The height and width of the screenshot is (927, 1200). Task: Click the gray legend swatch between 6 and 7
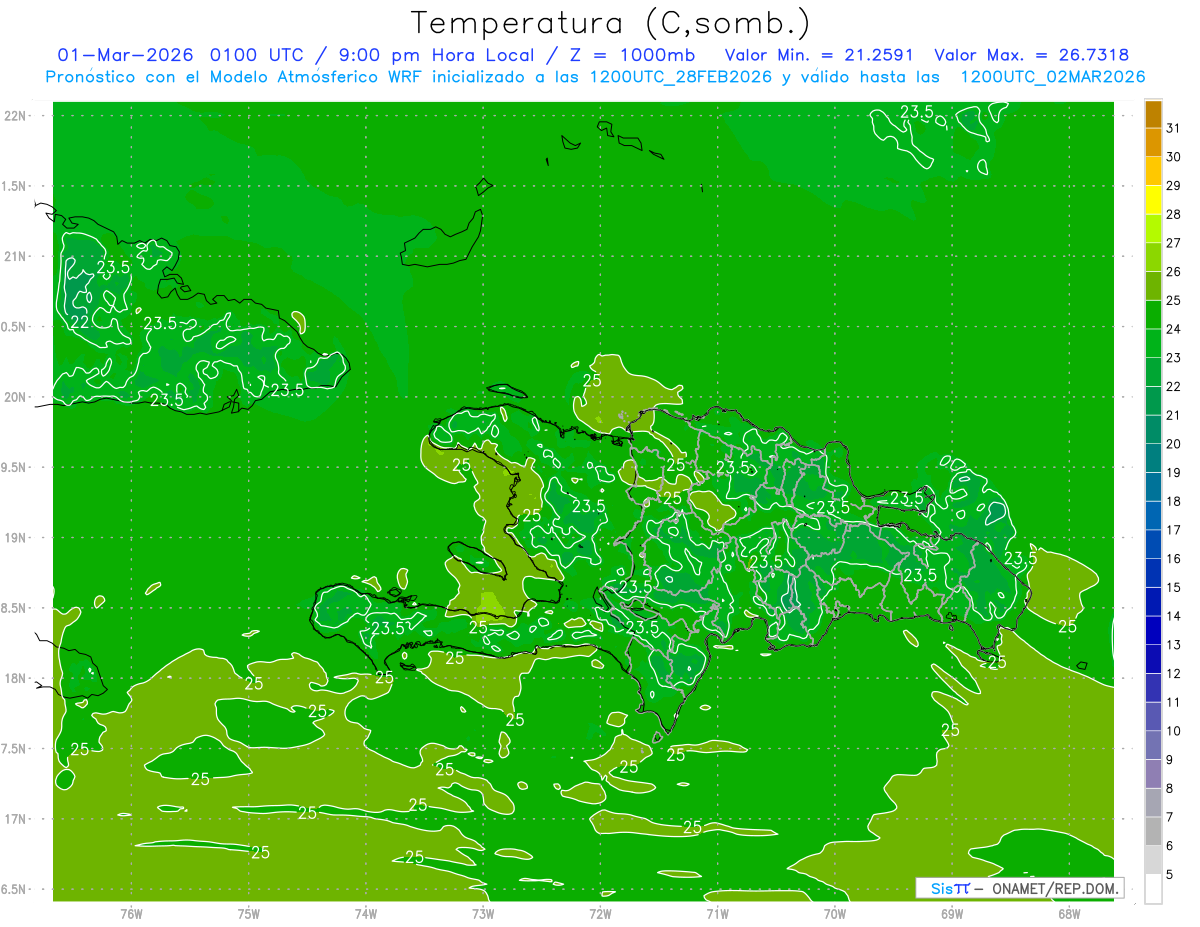1153,832
